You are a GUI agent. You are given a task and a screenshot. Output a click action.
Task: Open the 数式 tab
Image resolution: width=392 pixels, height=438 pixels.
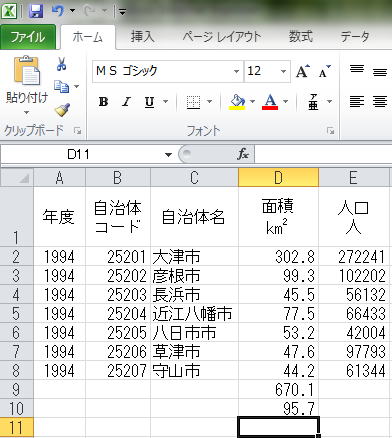click(x=301, y=36)
